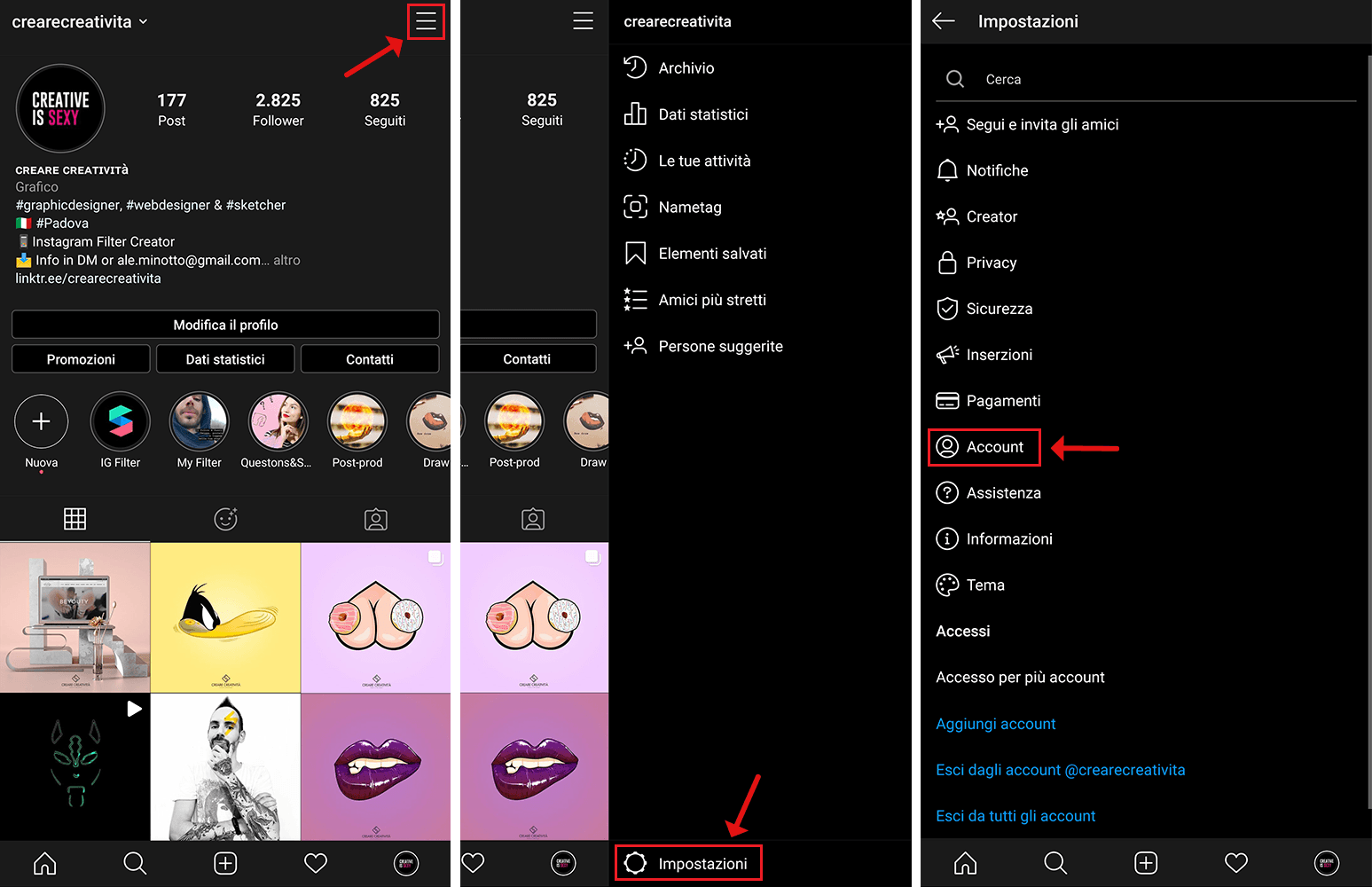Click the new post plus icon
Image resolution: width=1372 pixels, height=887 pixels.
point(224,863)
